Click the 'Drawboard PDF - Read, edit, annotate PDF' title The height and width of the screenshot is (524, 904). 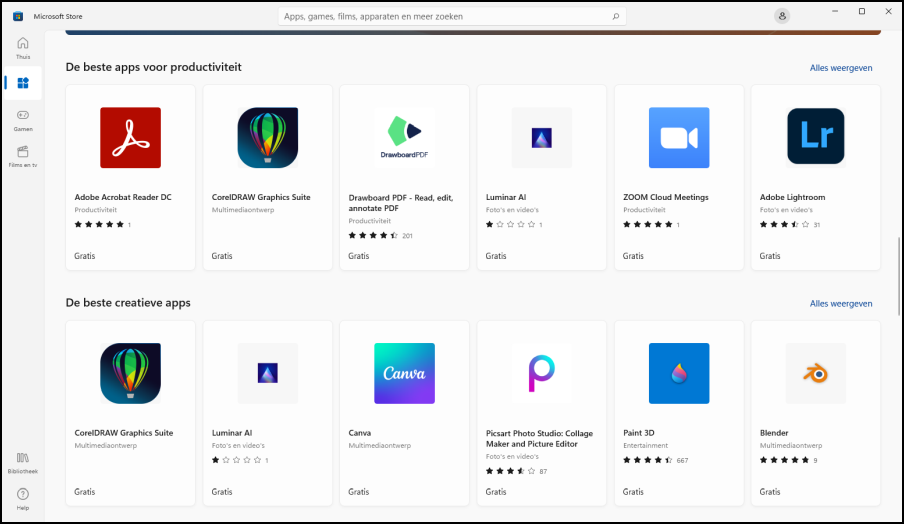tap(401, 203)
